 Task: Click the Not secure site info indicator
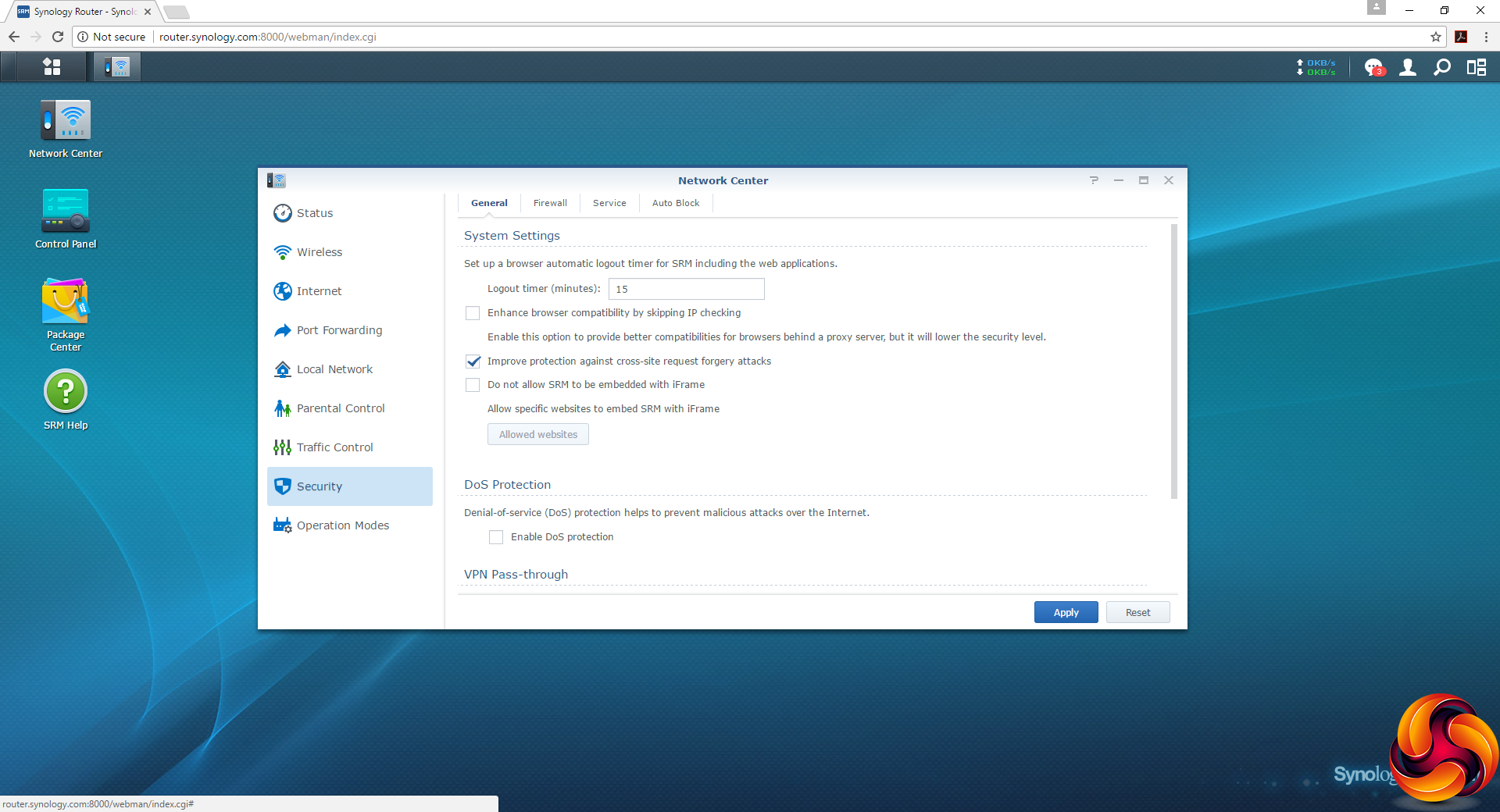click(x=112, y=37)
